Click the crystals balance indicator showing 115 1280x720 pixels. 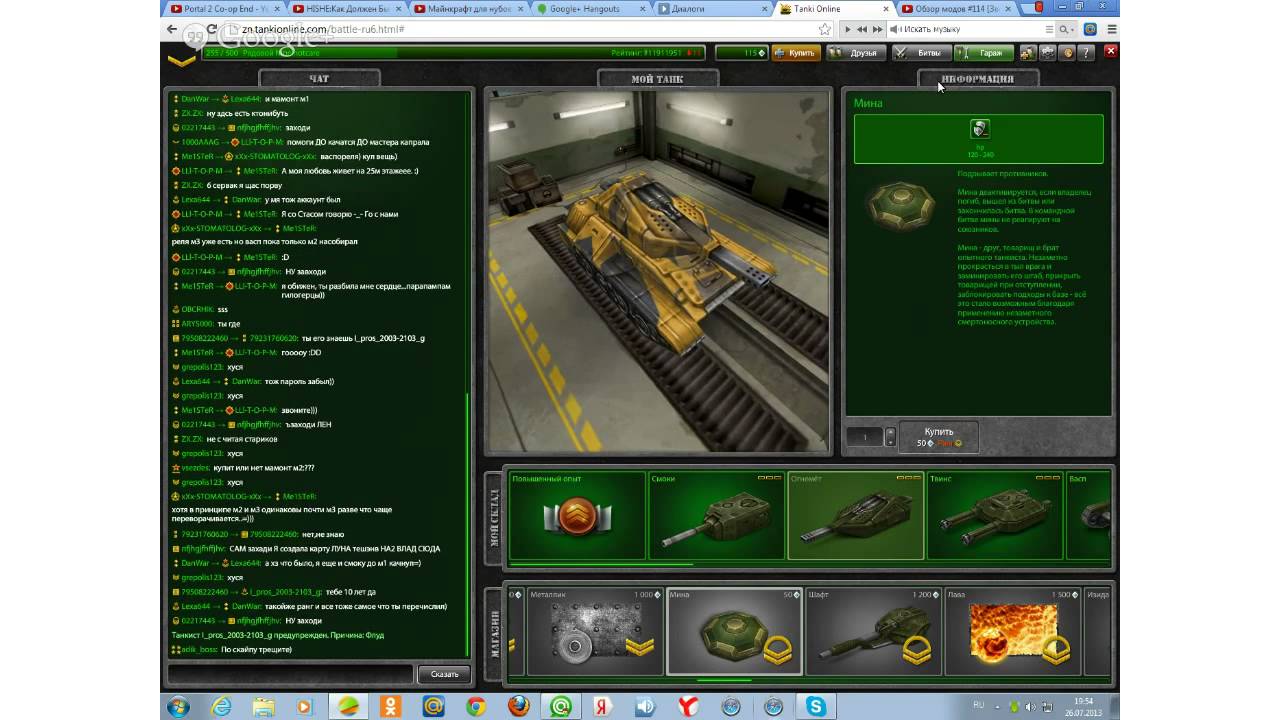coord(741,52)
